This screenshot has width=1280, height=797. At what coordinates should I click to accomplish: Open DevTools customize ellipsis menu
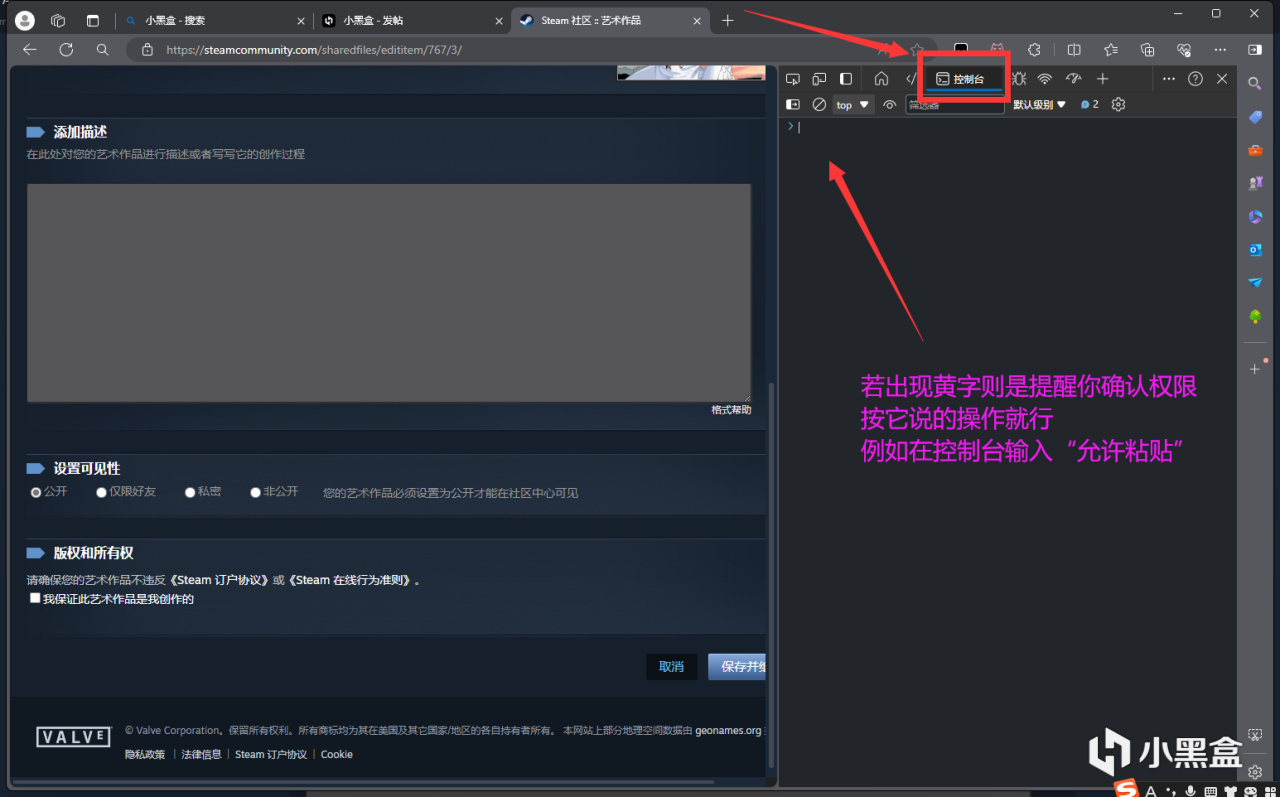[1168, 79]
